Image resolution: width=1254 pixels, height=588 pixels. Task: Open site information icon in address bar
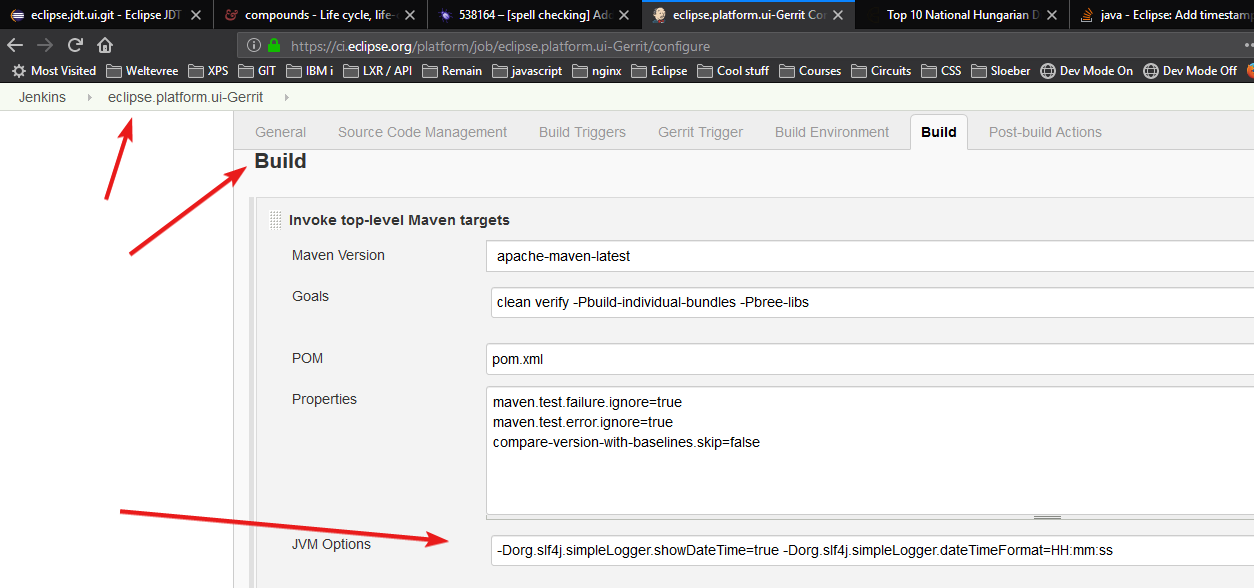point(254,46)
